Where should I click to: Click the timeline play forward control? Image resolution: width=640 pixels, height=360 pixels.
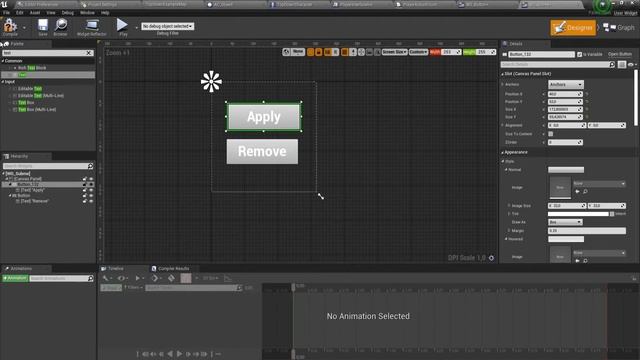click(179, 354)
